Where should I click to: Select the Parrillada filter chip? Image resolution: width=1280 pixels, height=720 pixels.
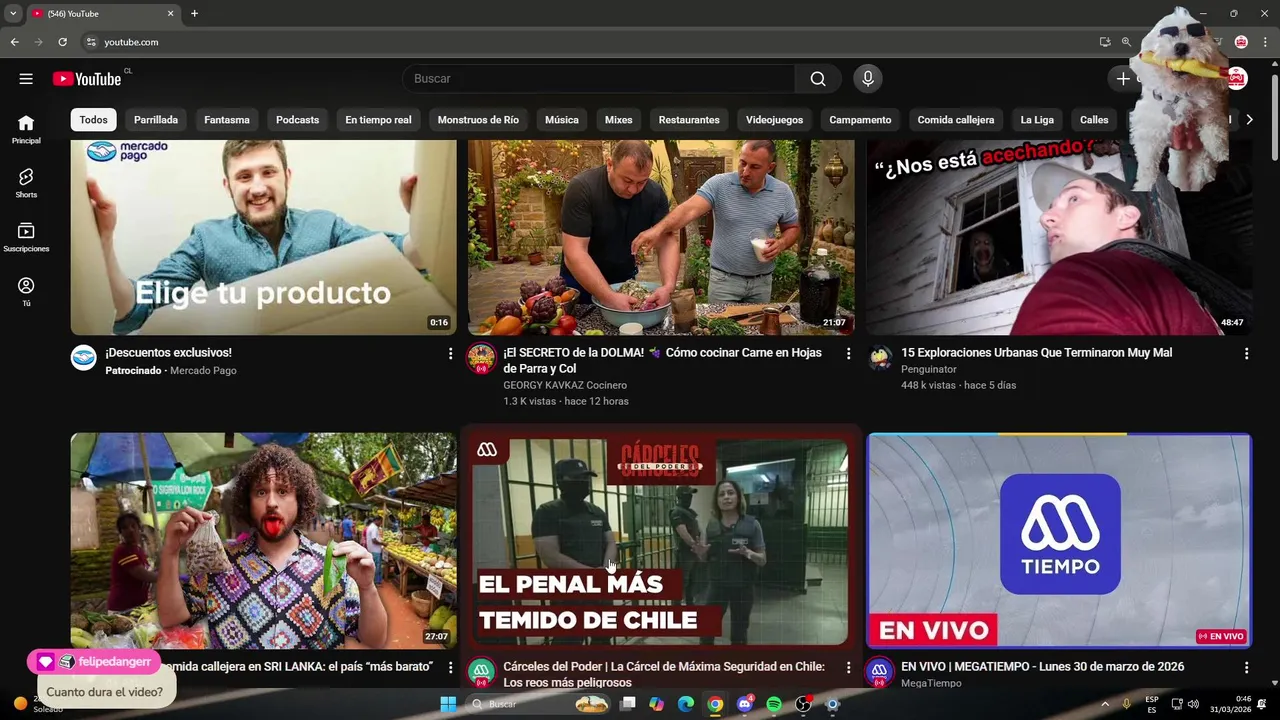pos(156,120)
